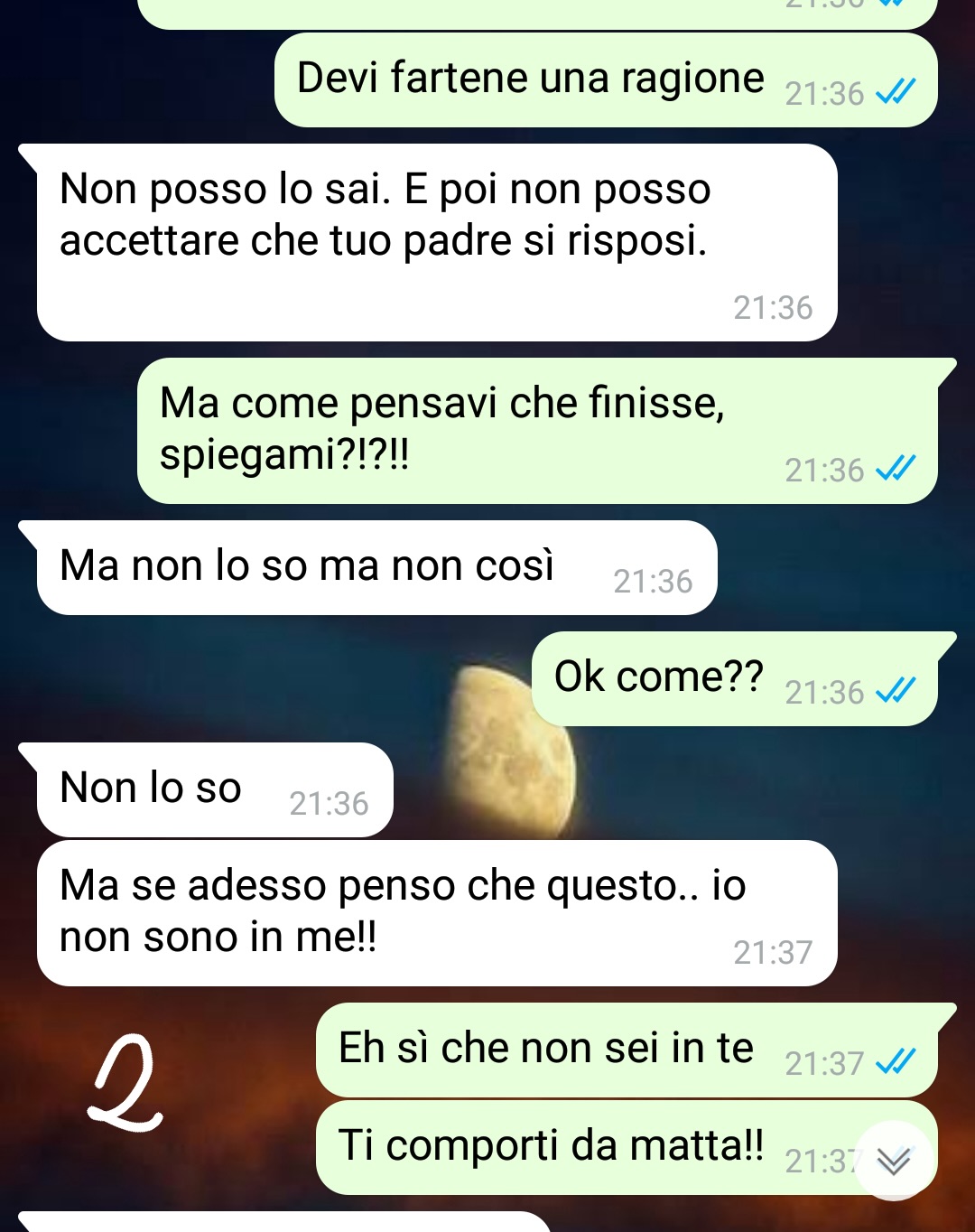The width and height of the screenshot is (975, 1232).
Task: Tap the scroll-to-bottom double chevron button
Action: (894, 1161)
